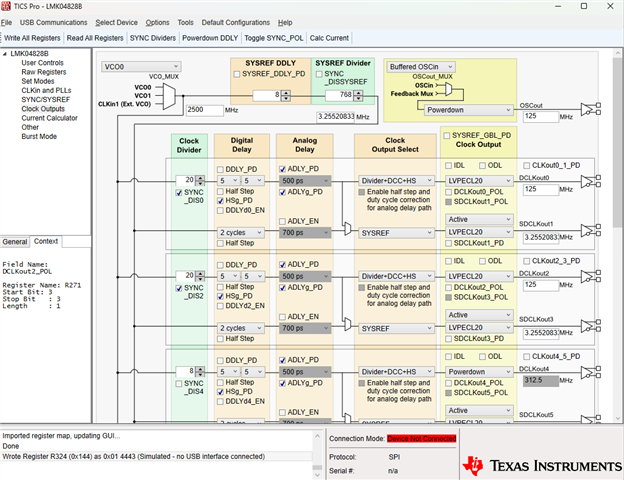Screen dimensions: 624x480
Task: Toggle the CLKout0_1_PD checkbox
Action: click(x=526, y=165)
